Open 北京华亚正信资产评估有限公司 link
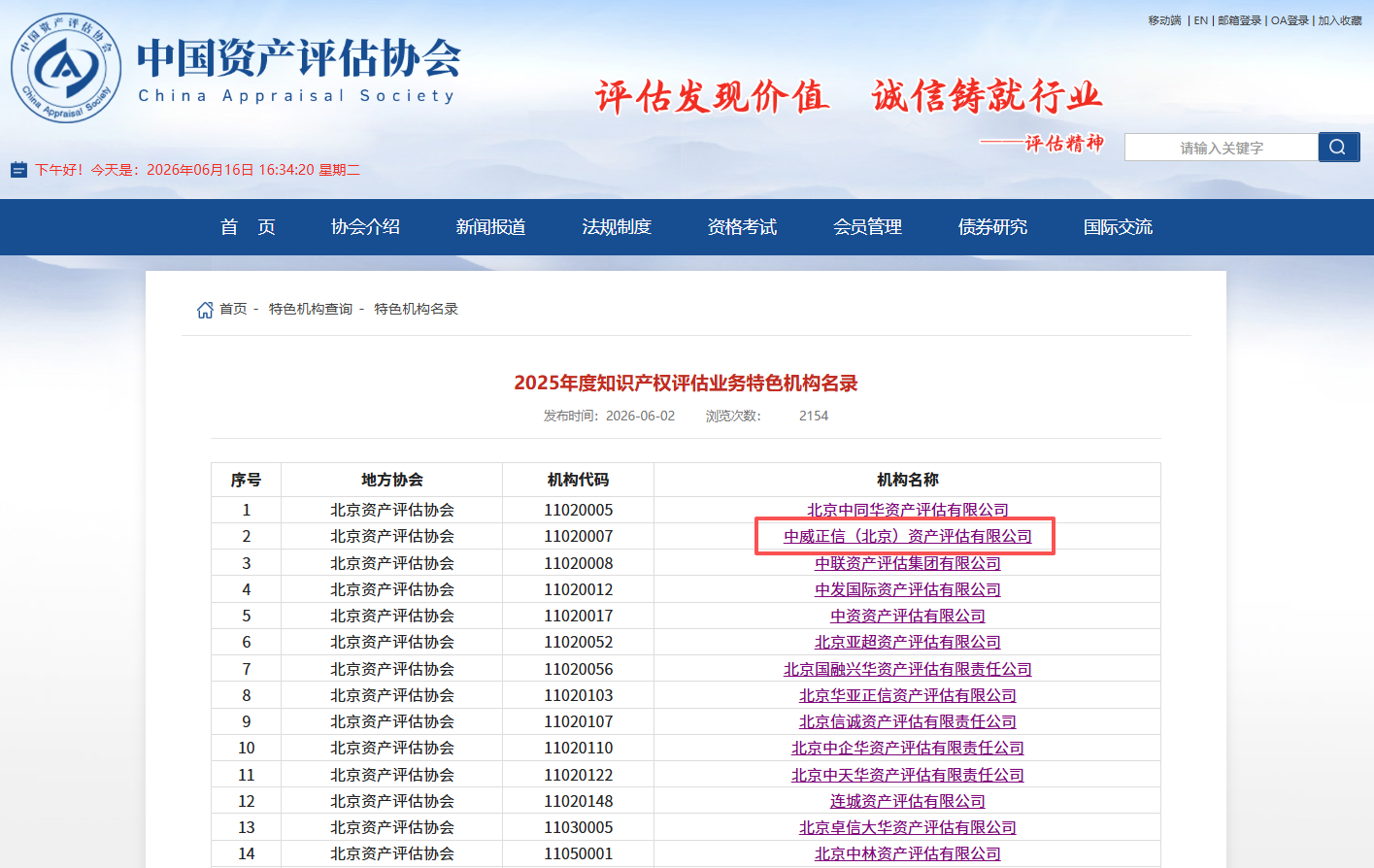Image resolution: width=1374 pixels, height=868 pixels. pyautogui.click(x=908, y=695)
